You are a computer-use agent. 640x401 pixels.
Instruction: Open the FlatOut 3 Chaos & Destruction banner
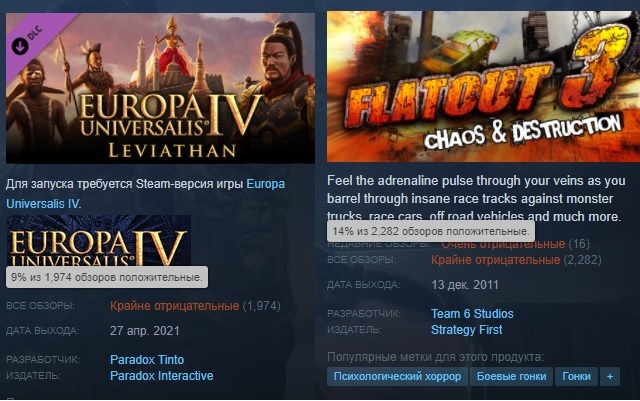(x=483, y=87)
